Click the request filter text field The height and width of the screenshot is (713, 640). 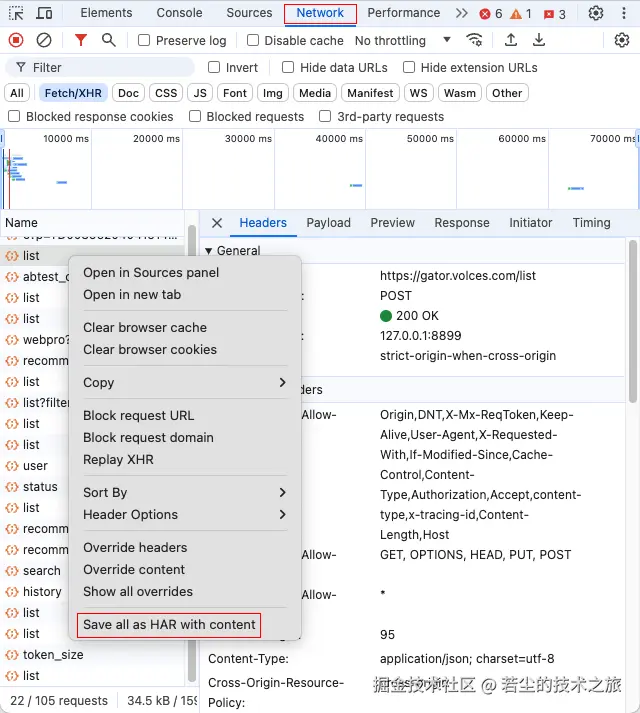point(100,67)
